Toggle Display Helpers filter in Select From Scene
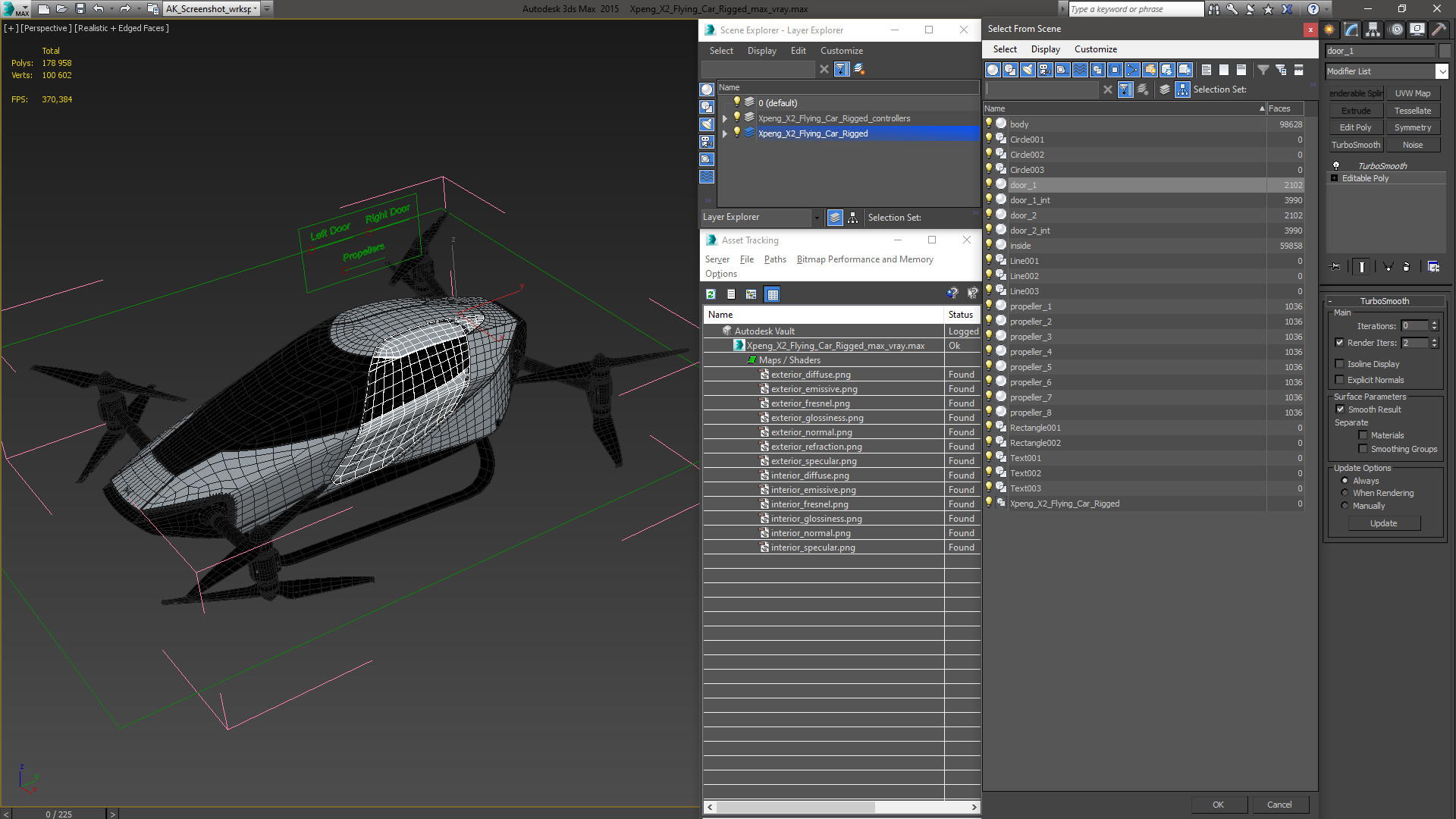This screenshot has height=819, width=1456. 1062,70
